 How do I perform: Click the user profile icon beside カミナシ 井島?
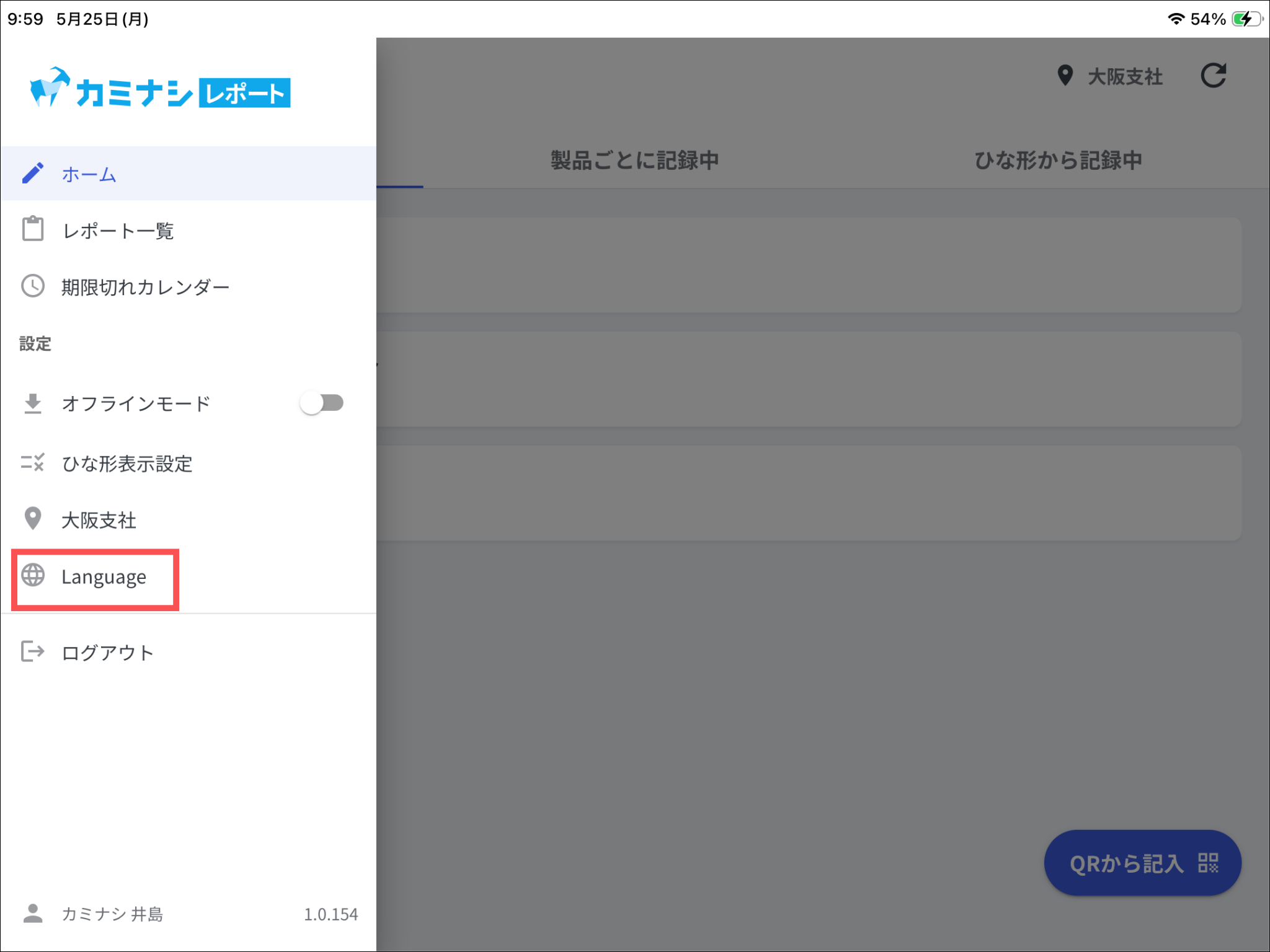click(33, 914)
